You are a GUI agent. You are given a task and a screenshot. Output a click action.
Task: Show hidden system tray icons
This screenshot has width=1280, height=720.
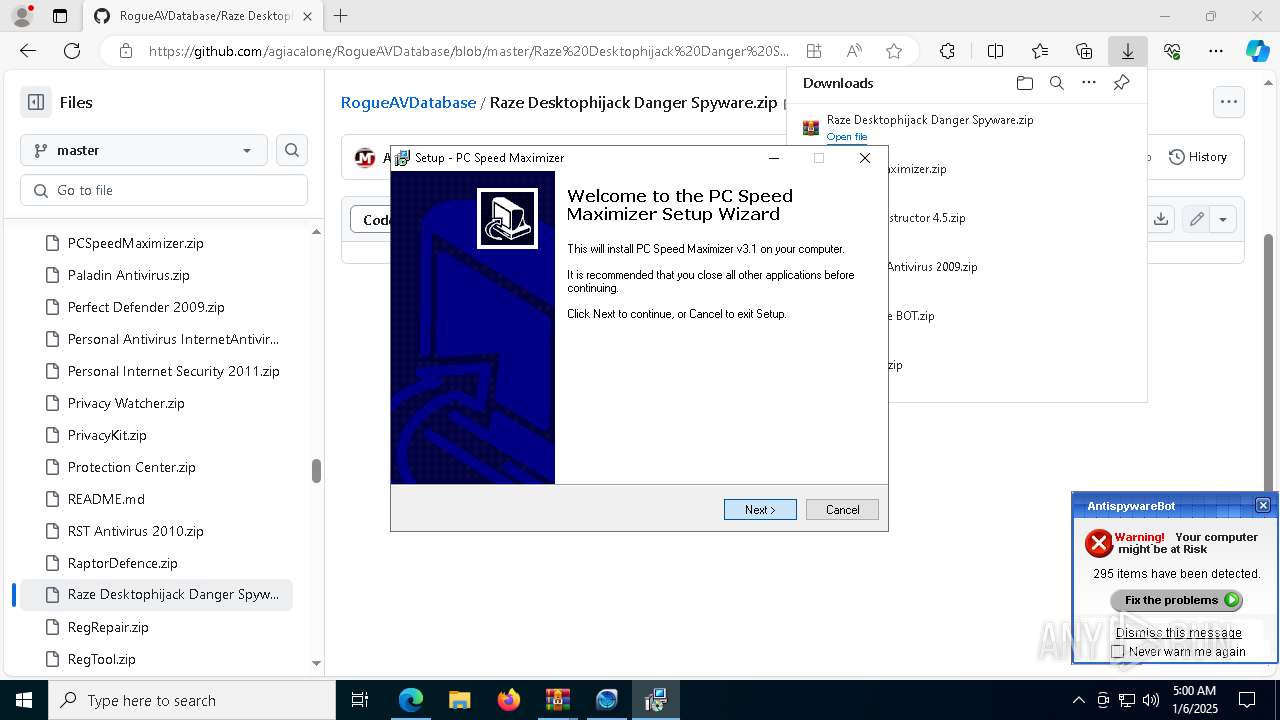tap(1078, 700)
